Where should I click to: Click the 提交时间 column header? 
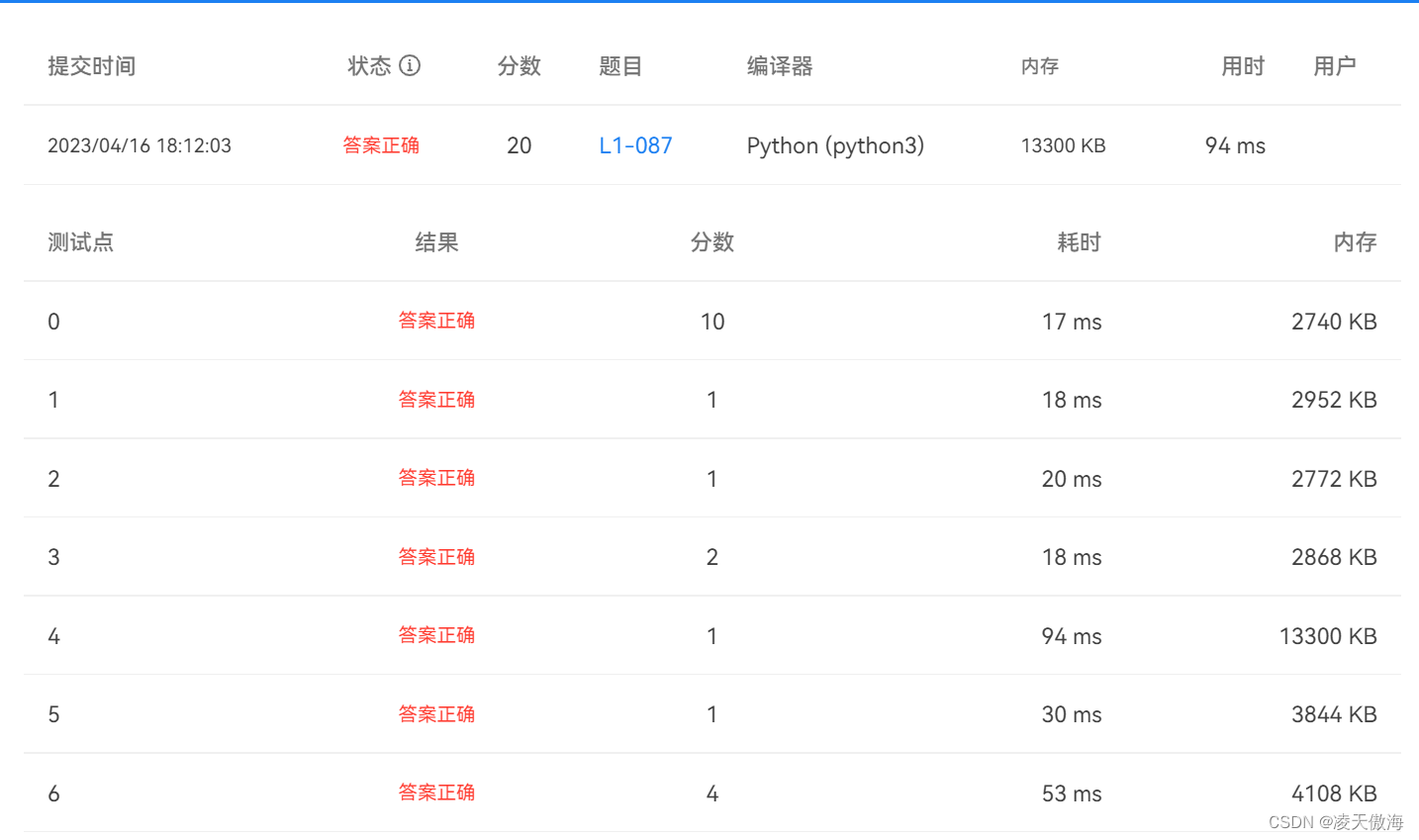pyautogui.click(x=91, y=65)
